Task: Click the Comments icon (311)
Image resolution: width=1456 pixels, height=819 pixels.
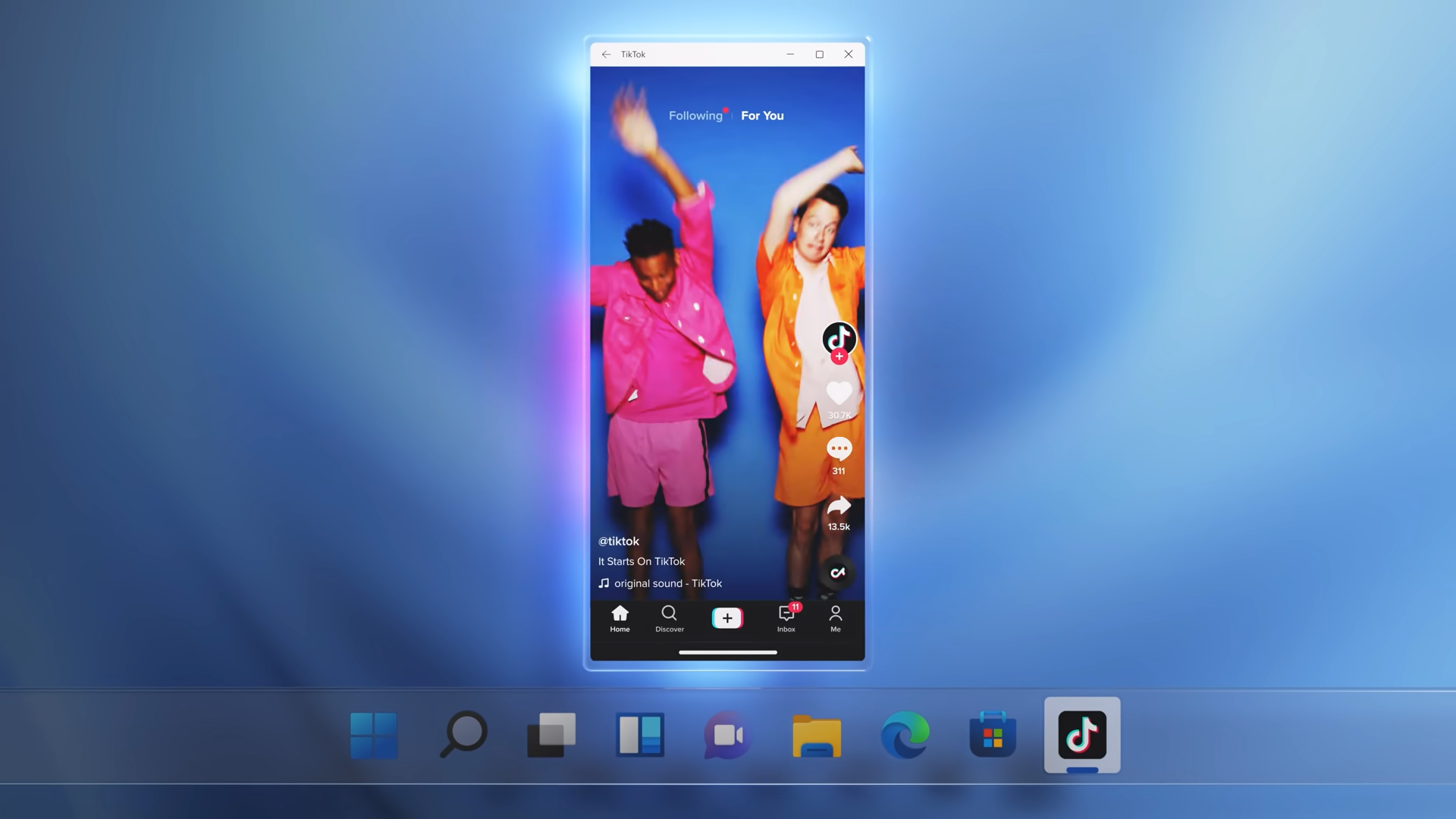Action: pyautogui.click(x=838, y=448)
